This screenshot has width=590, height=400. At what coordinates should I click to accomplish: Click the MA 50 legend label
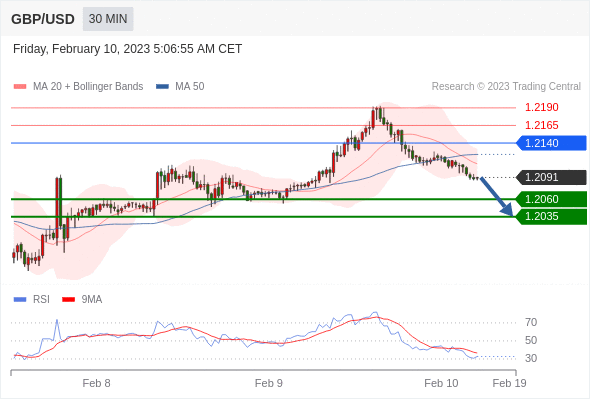pos(190,87)
